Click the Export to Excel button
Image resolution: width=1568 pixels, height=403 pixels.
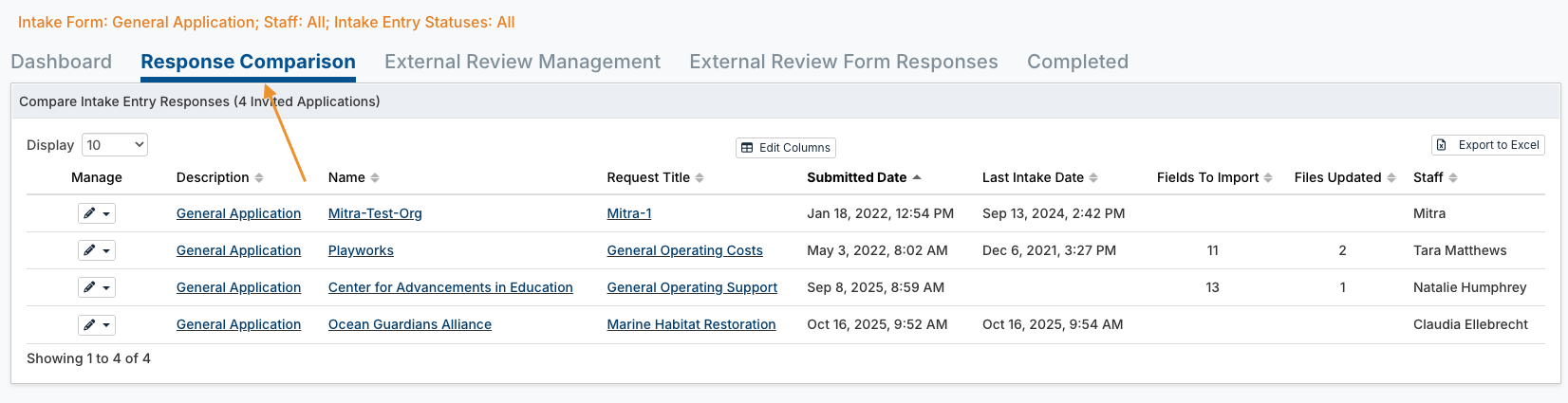coord(1488,145)
